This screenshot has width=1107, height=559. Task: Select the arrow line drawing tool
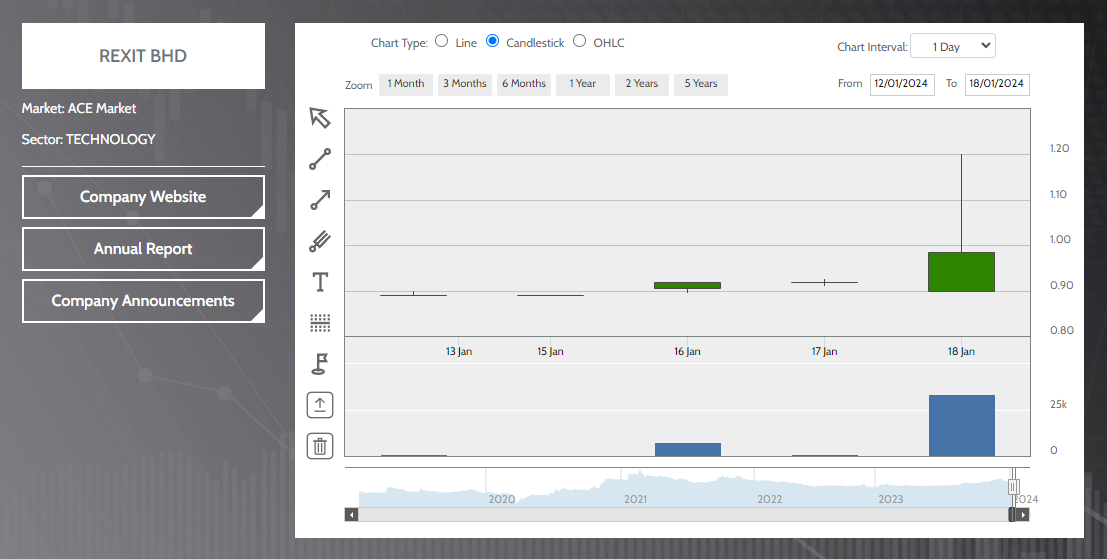tap(320, 200)
